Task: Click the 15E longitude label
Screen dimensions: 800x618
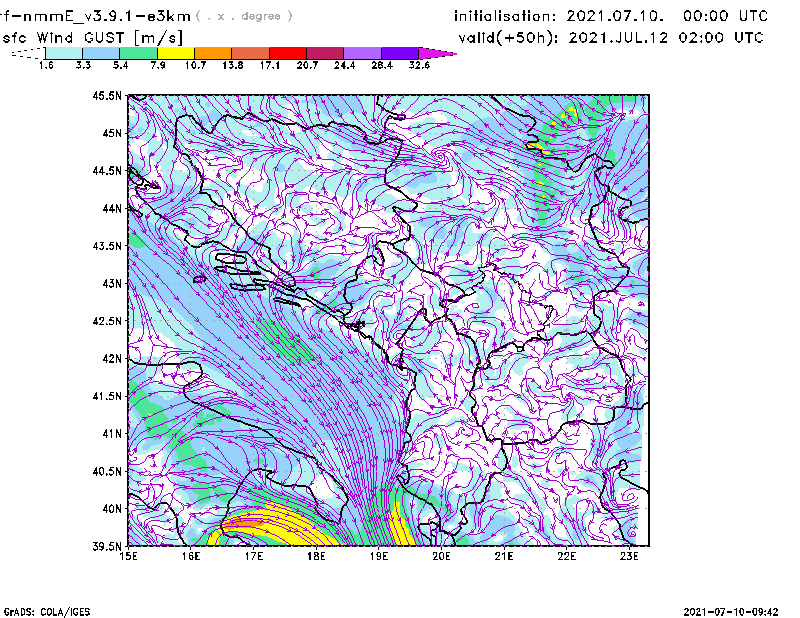Action: pos(128,556)
